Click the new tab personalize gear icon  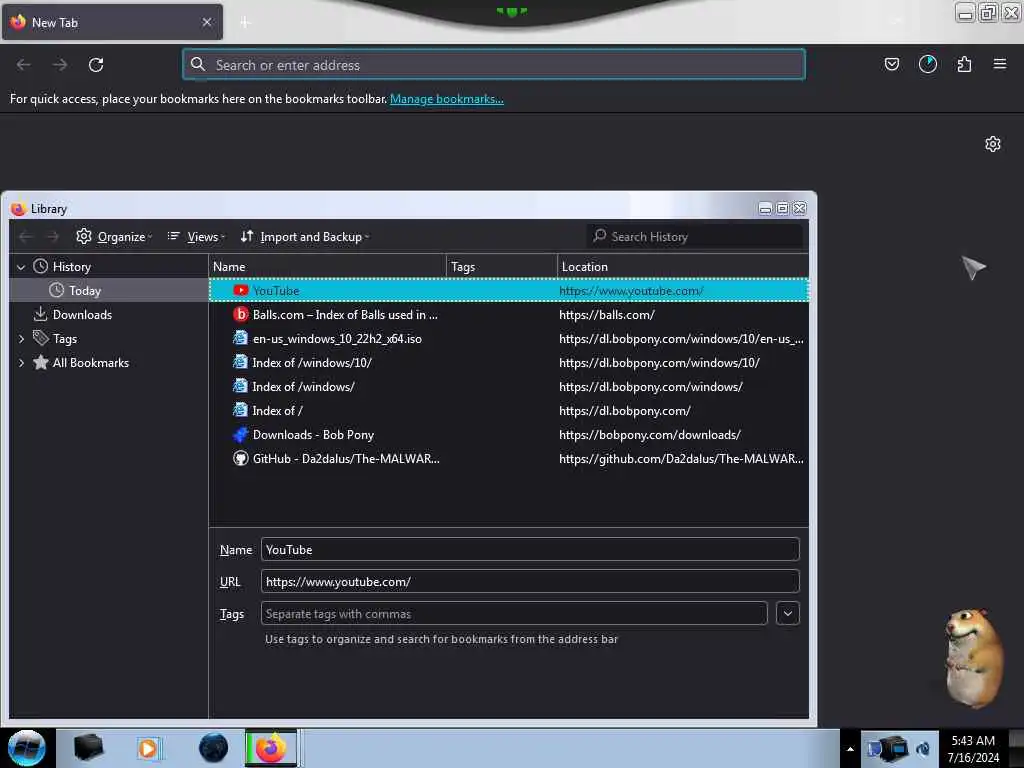click(x=993, y=144)
